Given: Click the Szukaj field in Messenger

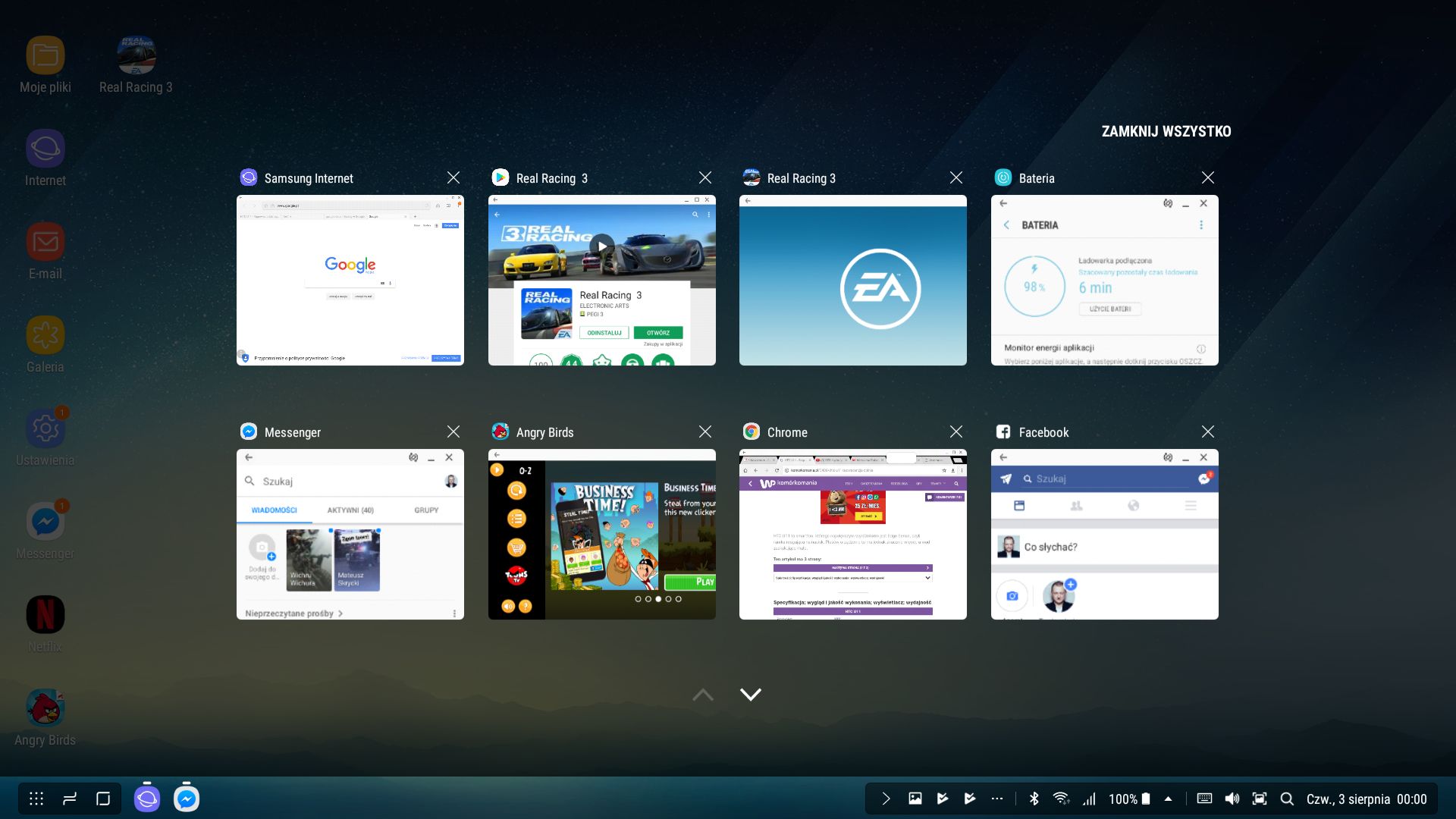Looking at the screenshot, I should tap(341, 482).
